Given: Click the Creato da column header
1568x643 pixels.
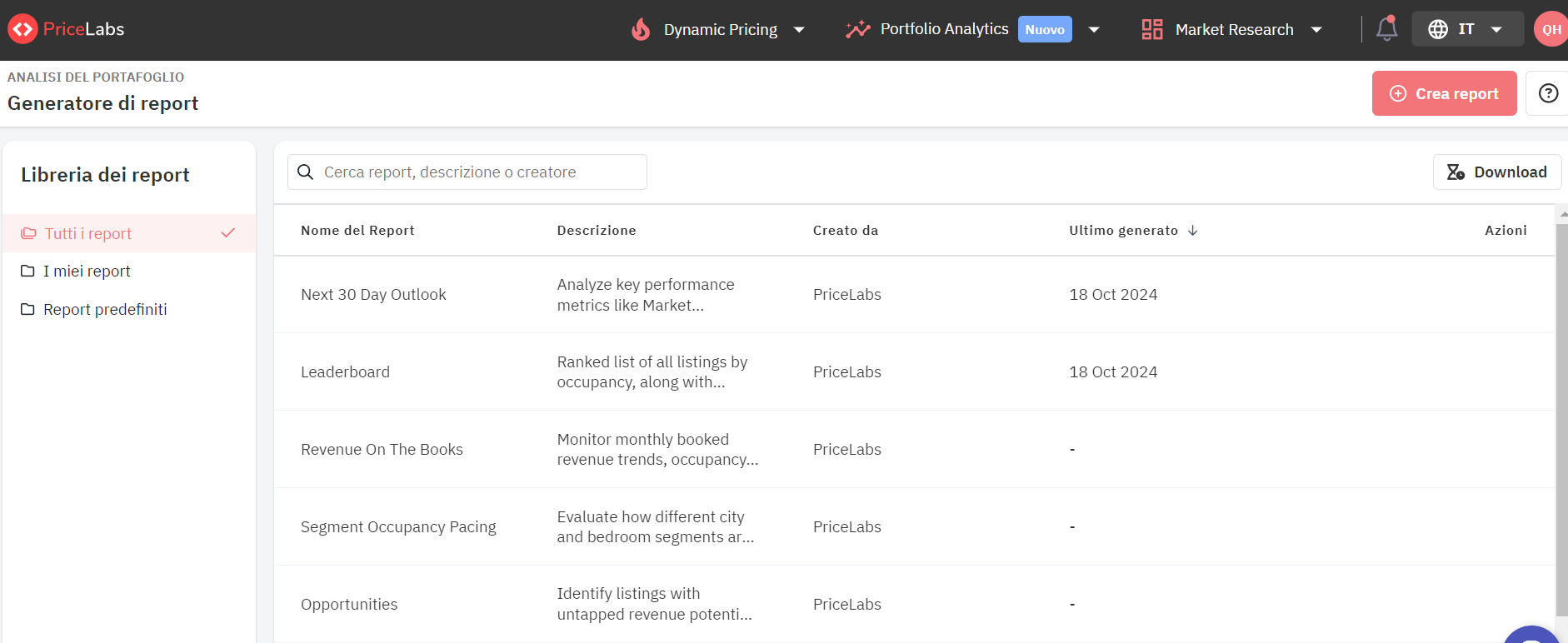Looking at the screenshot, I should pos(846,231).
